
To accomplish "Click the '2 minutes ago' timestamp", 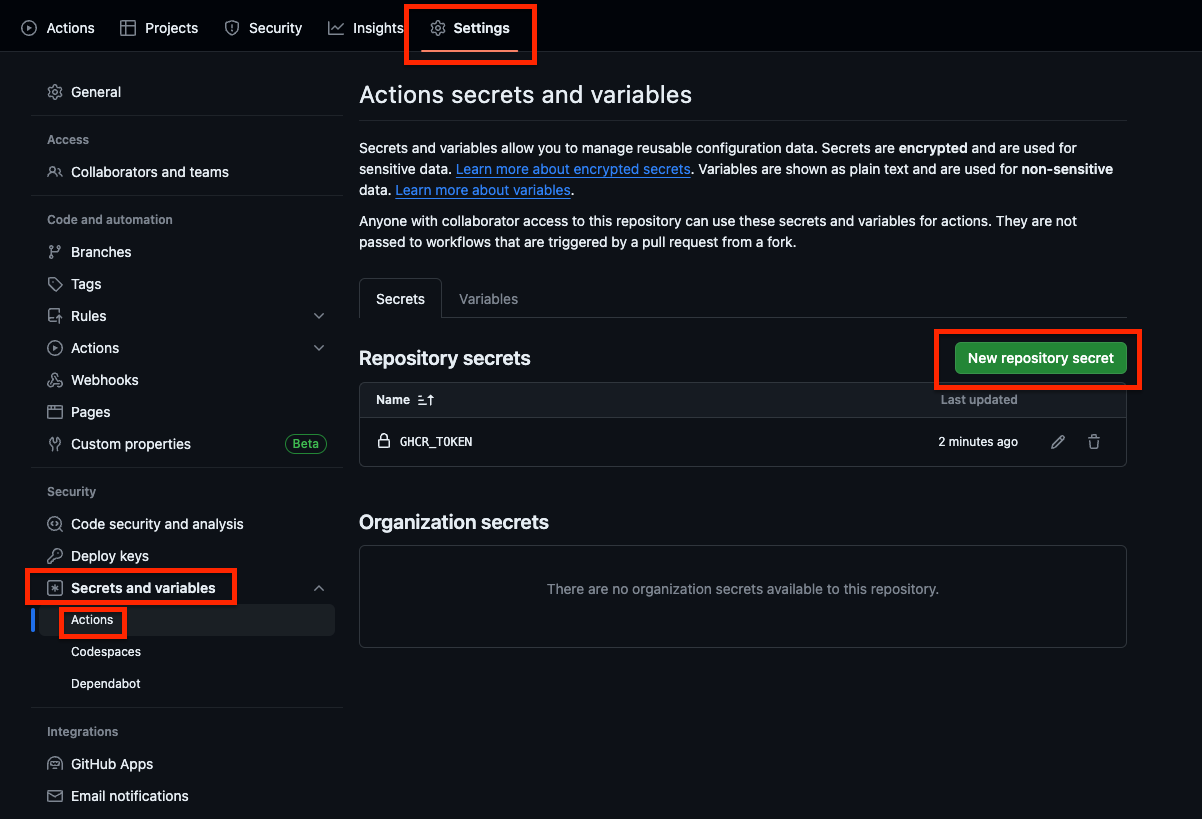I will click(x=978, y=441).
